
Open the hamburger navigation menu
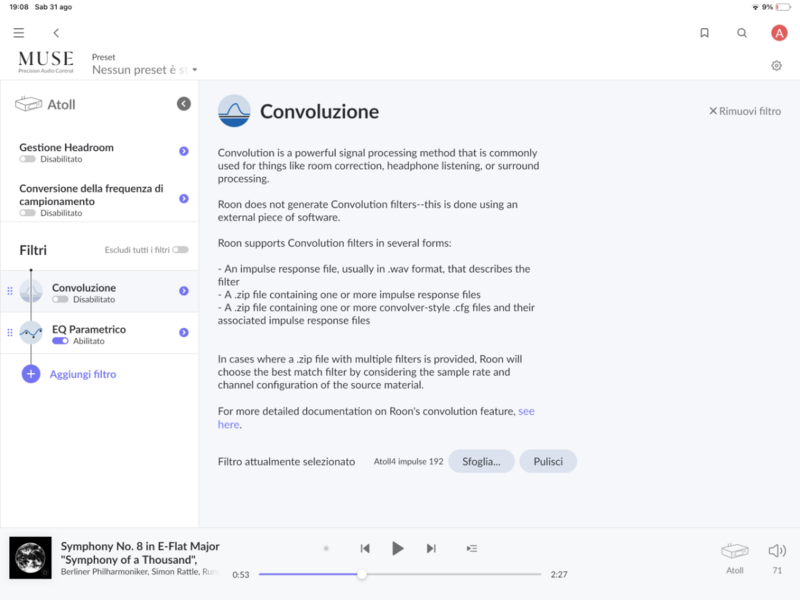pyautogui.click(x=18, y=33)
